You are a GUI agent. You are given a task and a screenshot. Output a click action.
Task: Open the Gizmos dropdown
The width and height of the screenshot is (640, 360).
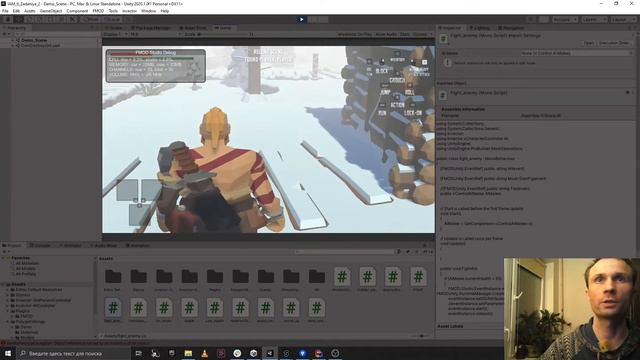(422, 34)
